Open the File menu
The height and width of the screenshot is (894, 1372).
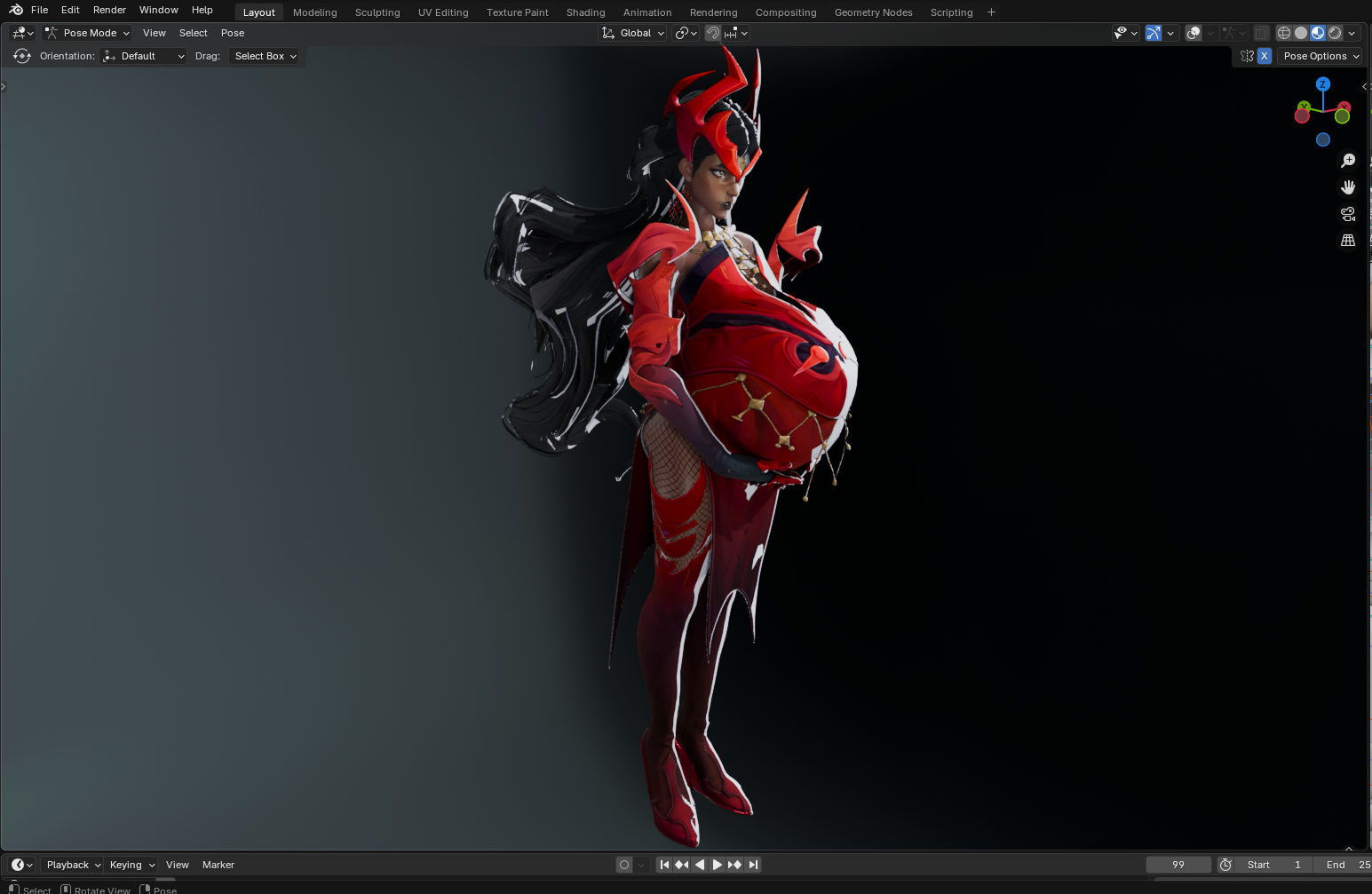click(39, 10)
